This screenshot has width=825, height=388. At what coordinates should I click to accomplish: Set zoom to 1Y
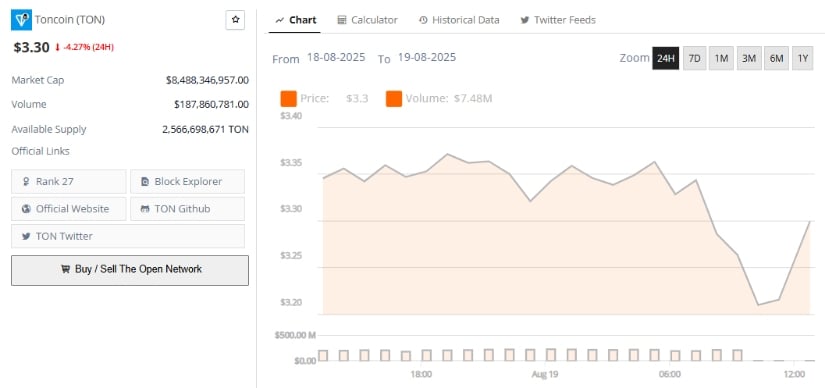(x=802, y=58)
